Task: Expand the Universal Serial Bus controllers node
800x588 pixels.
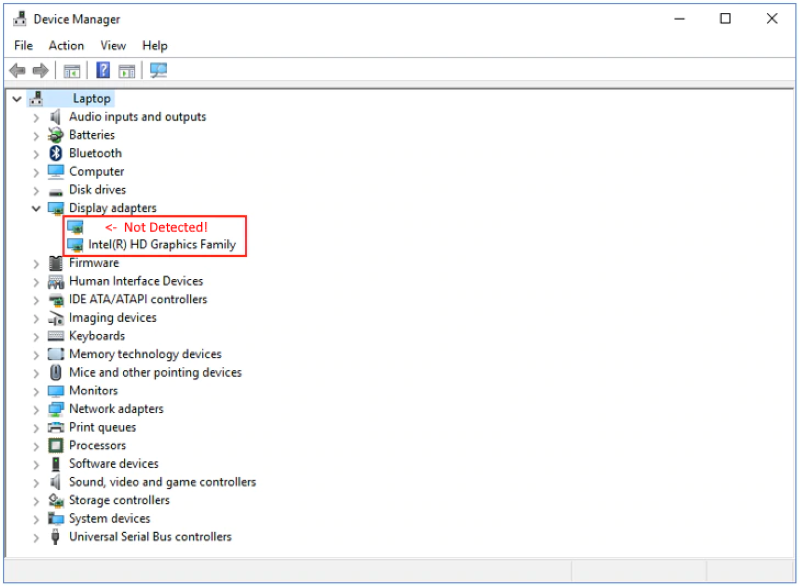Action: point(37,537)
